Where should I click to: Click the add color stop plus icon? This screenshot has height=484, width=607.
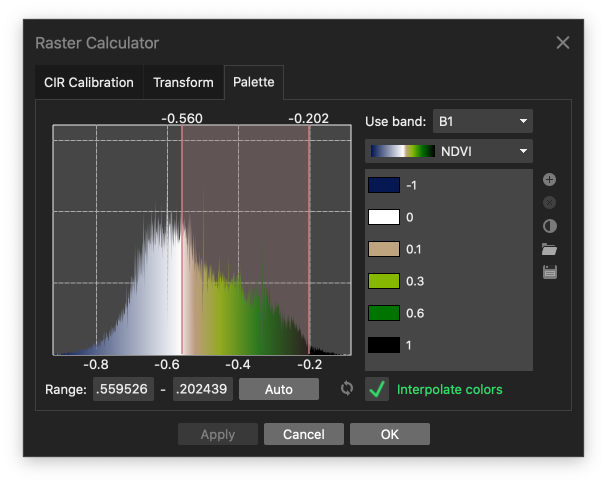[549, 180]
